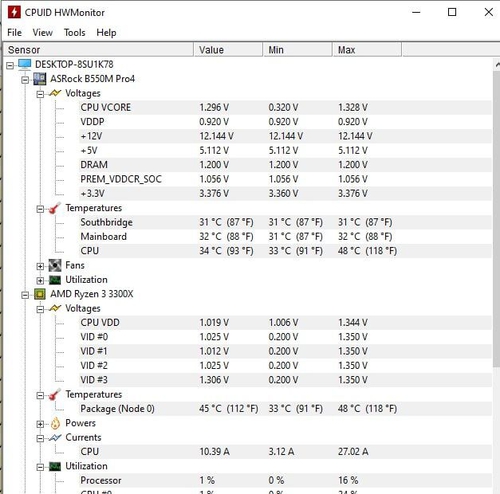Click the 48 °C (118 °F) Package max value
This screenshot has width=500, height=494.
pyautogui.click(x=367, y=409)
